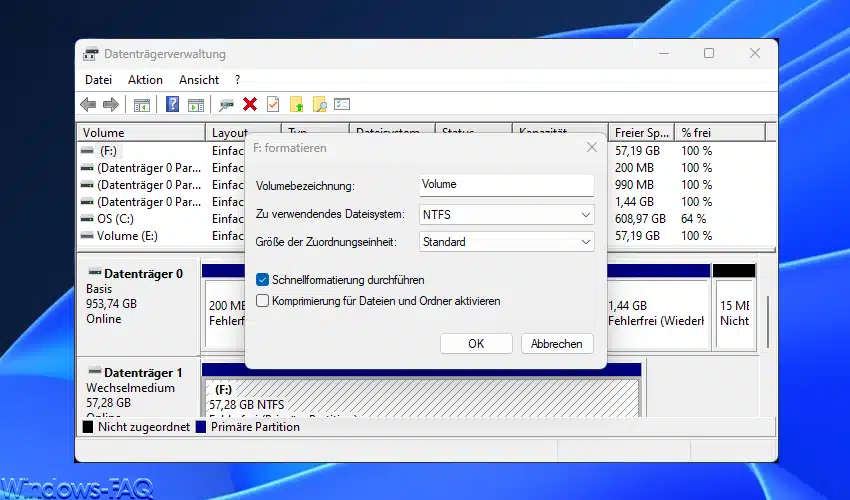Click the blue Primäre Partition legend swatch

[x=201, y=427]
